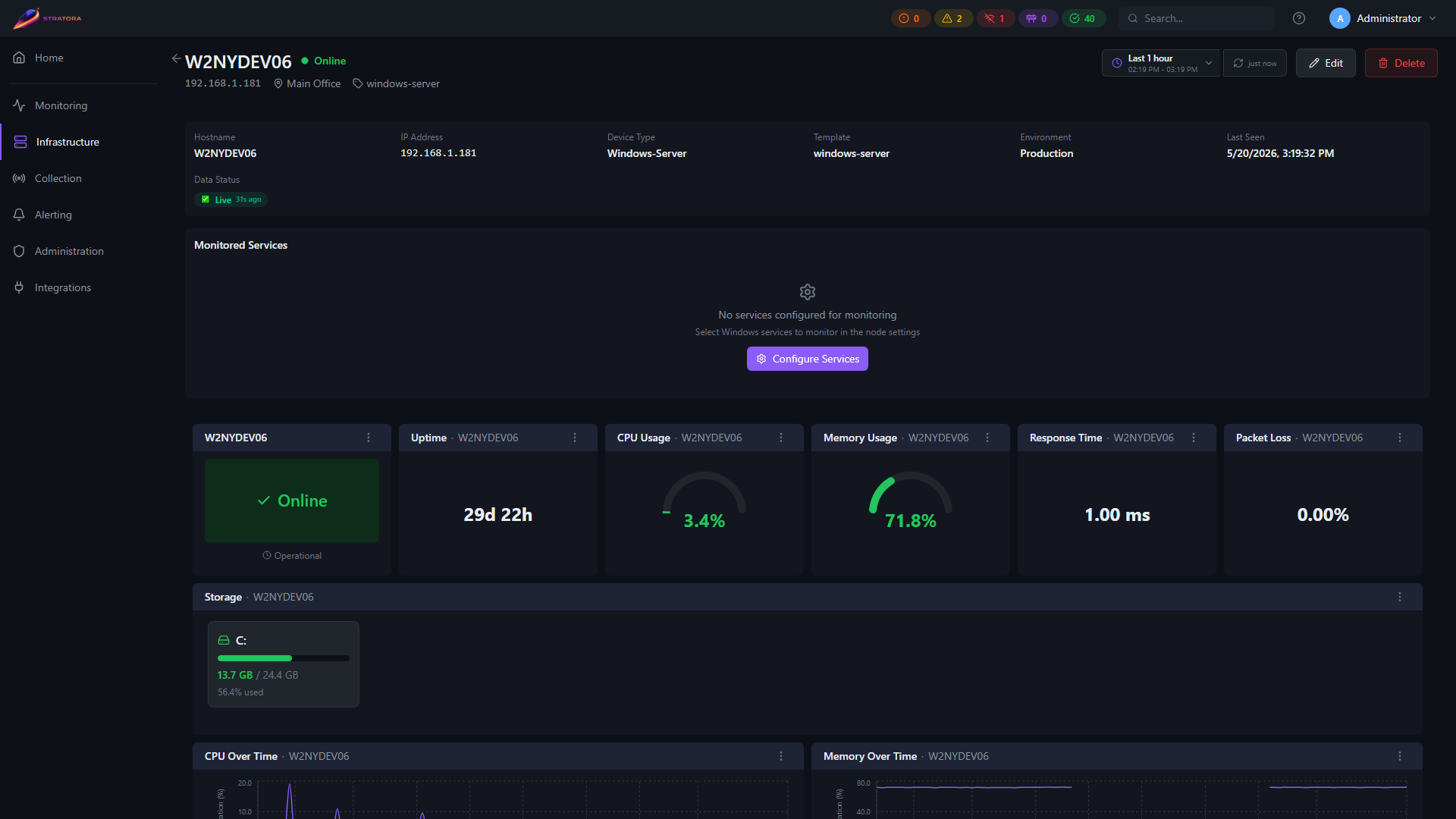The image size is (1456, 819).
Task: Open the help question mark icon
Action: 1299,18
